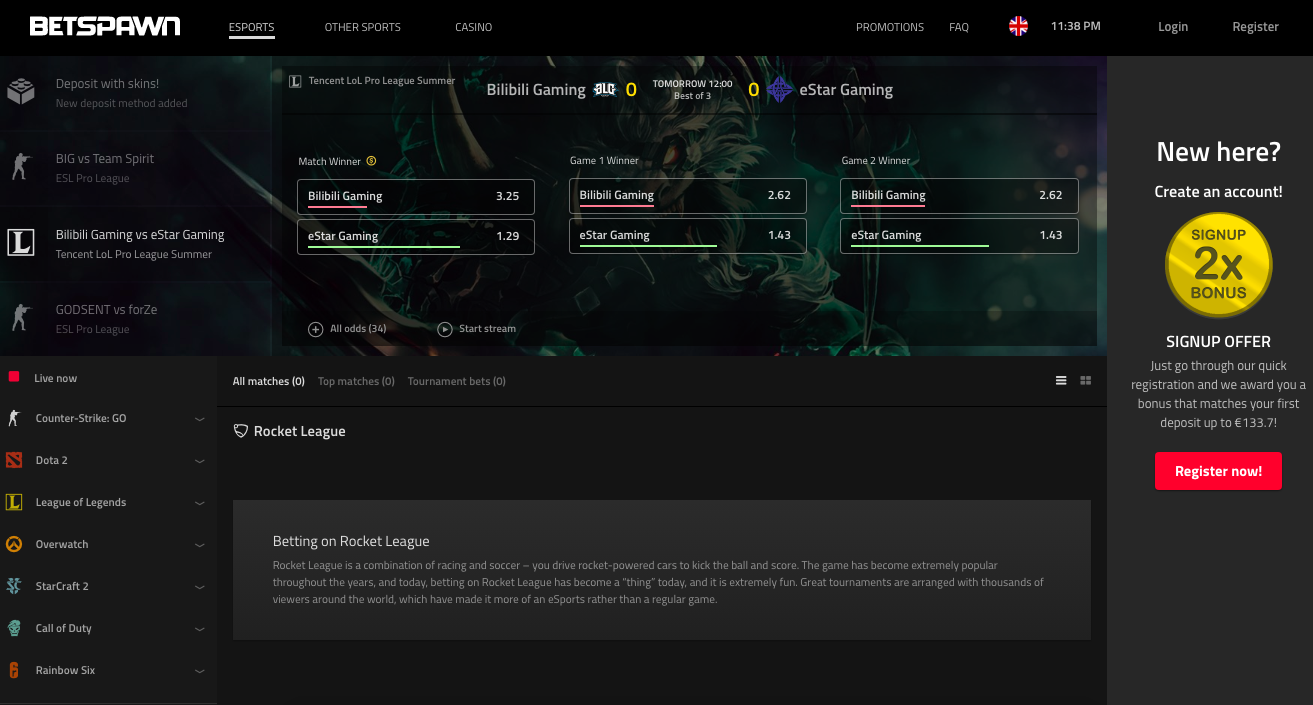Click the League of Legends icon for Bilibili match
The height and width of the screenshot is (705, 1313).
(x=20, y=243)
